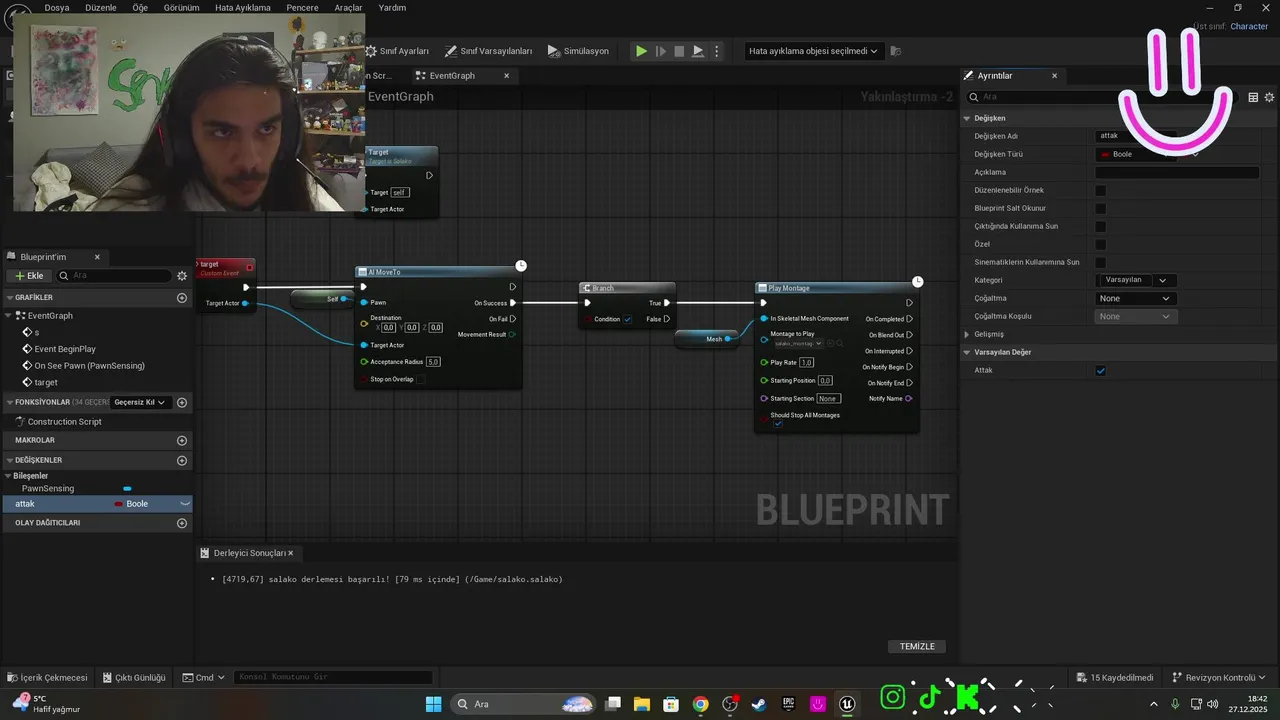This screenshot has width=1280, height=720.
Task: Open Revizyon Kontrolü menu
Action: point(1219,677)
